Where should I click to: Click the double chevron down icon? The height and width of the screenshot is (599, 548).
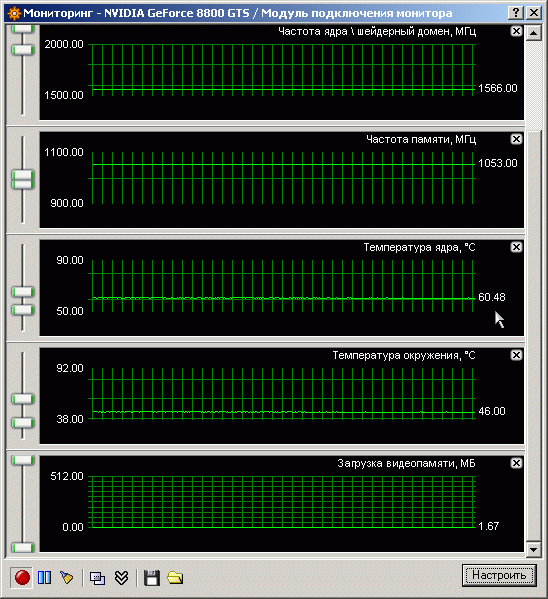(122, 578)
